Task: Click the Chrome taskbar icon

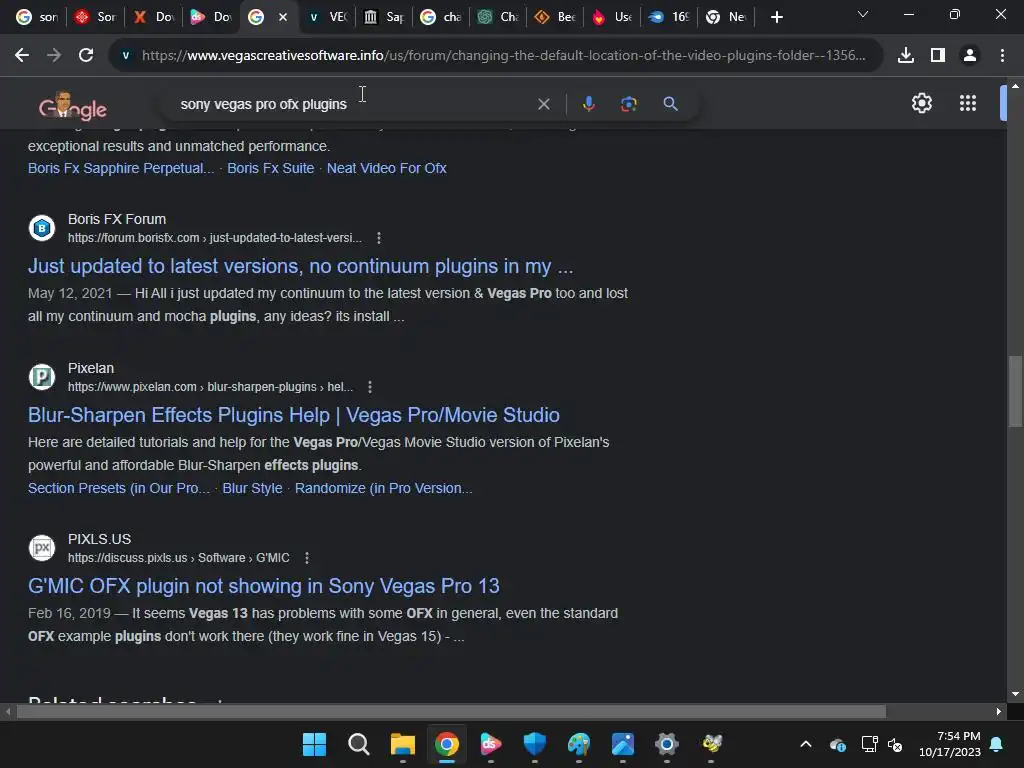Action: pos(447,744)
